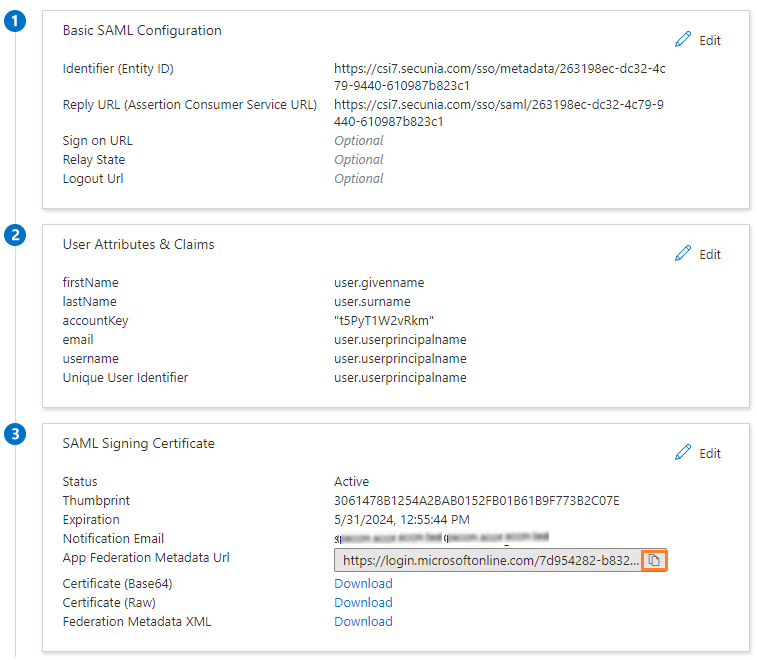Screen dimensions: 757x660
Task: Click the SAML Signing Certificate heading
Action: (138, 443)
